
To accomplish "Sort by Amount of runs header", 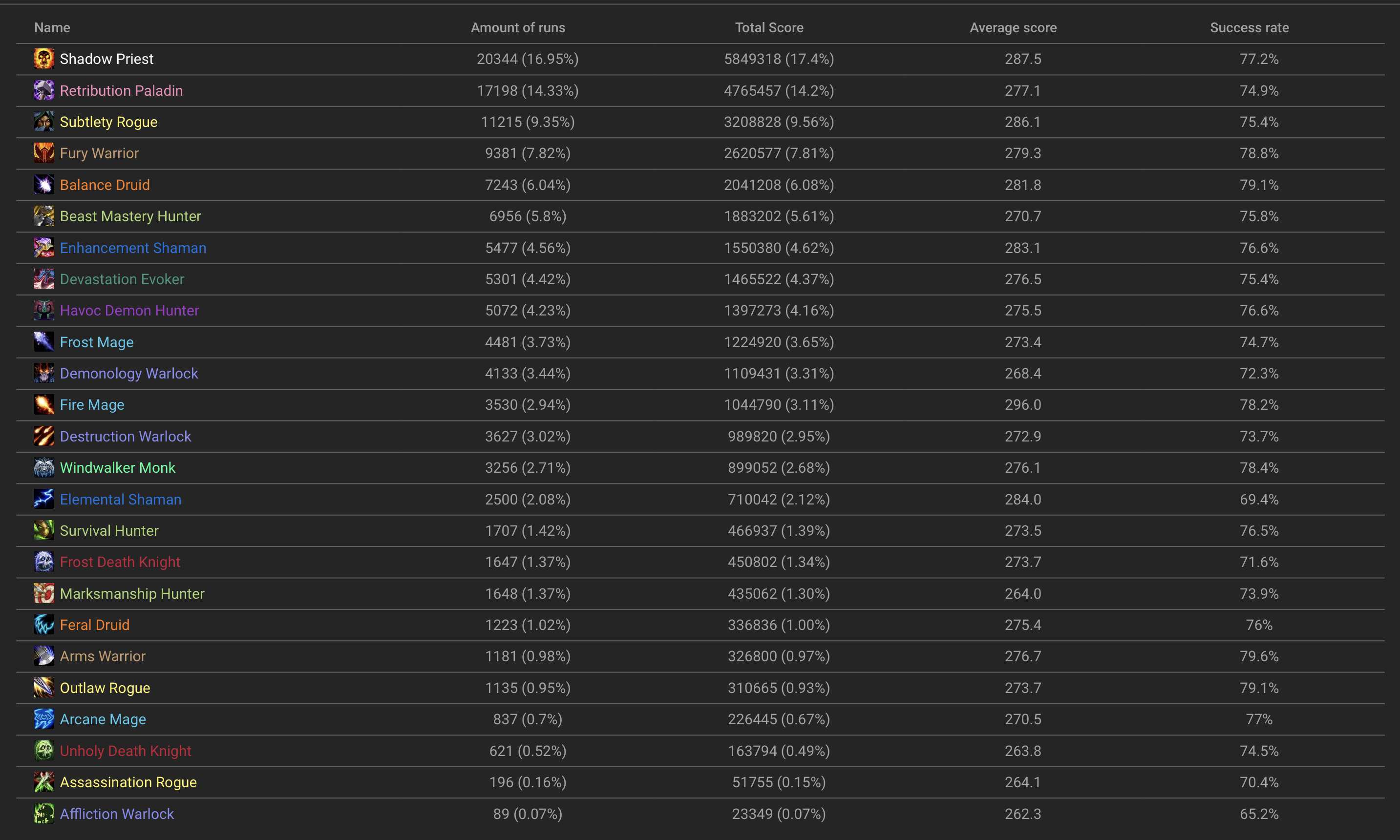I will tap(517, 28).
